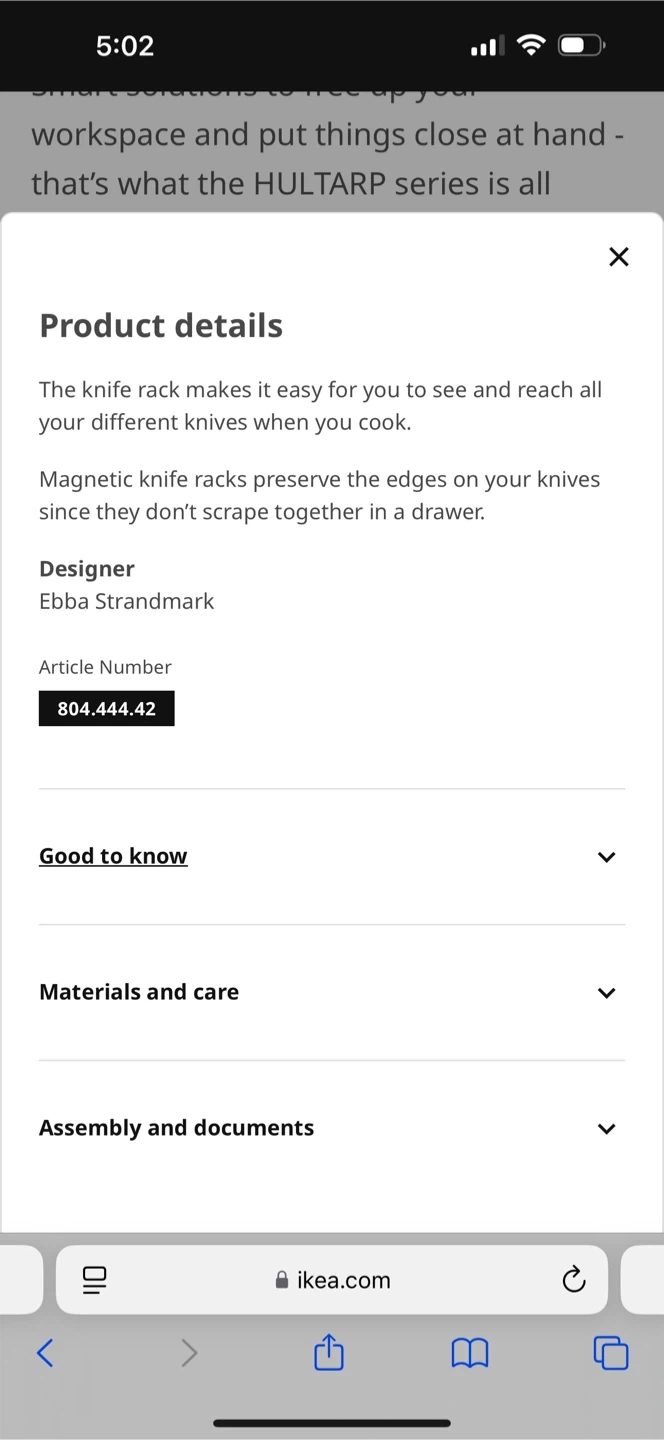This screenshot has width=664, height=1440.
Task: Open the Good to know section title
Action: (113, 856)
